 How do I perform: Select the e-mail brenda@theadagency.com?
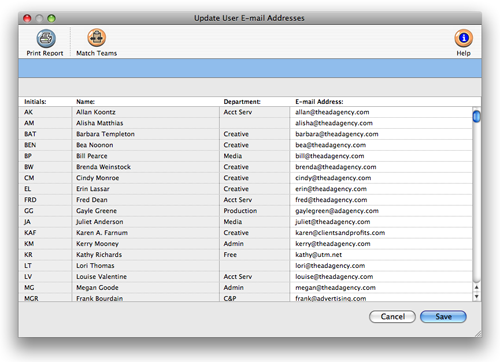pos(336,167)
